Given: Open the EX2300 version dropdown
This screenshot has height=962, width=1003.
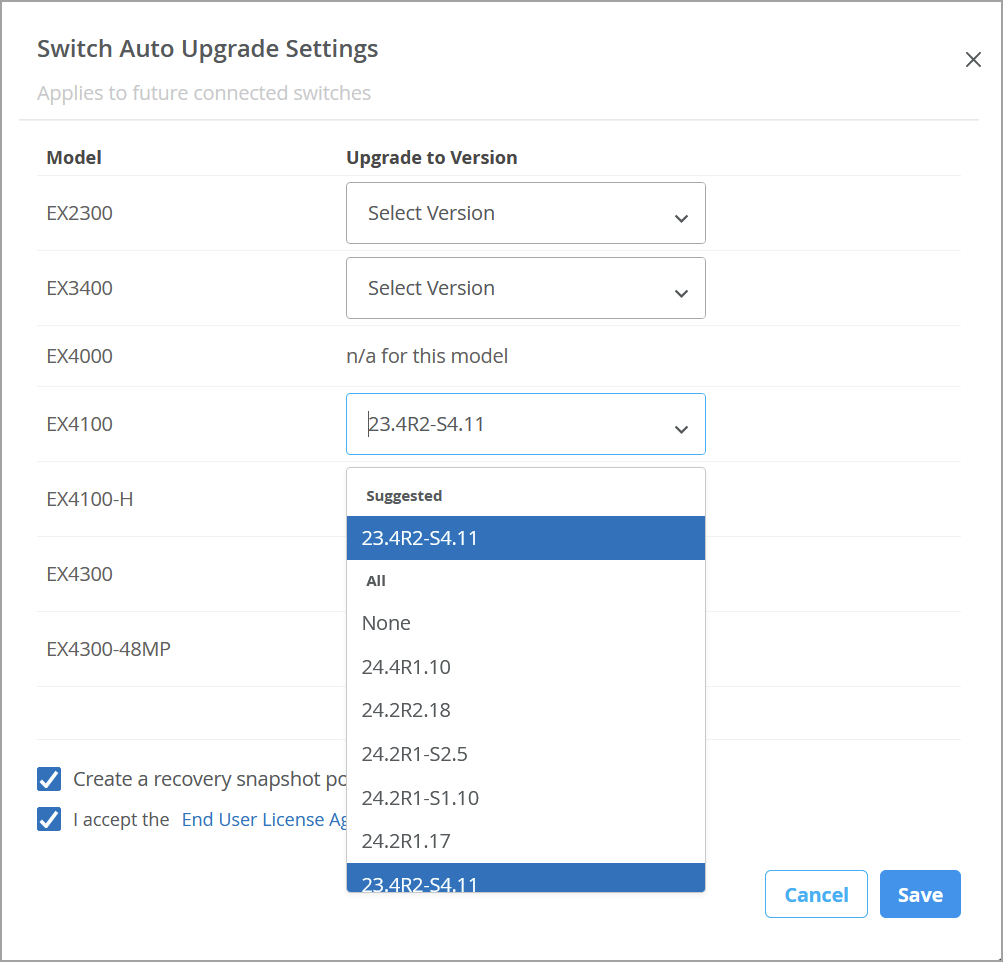Looking at the screenshot, I should click(525, 213).
